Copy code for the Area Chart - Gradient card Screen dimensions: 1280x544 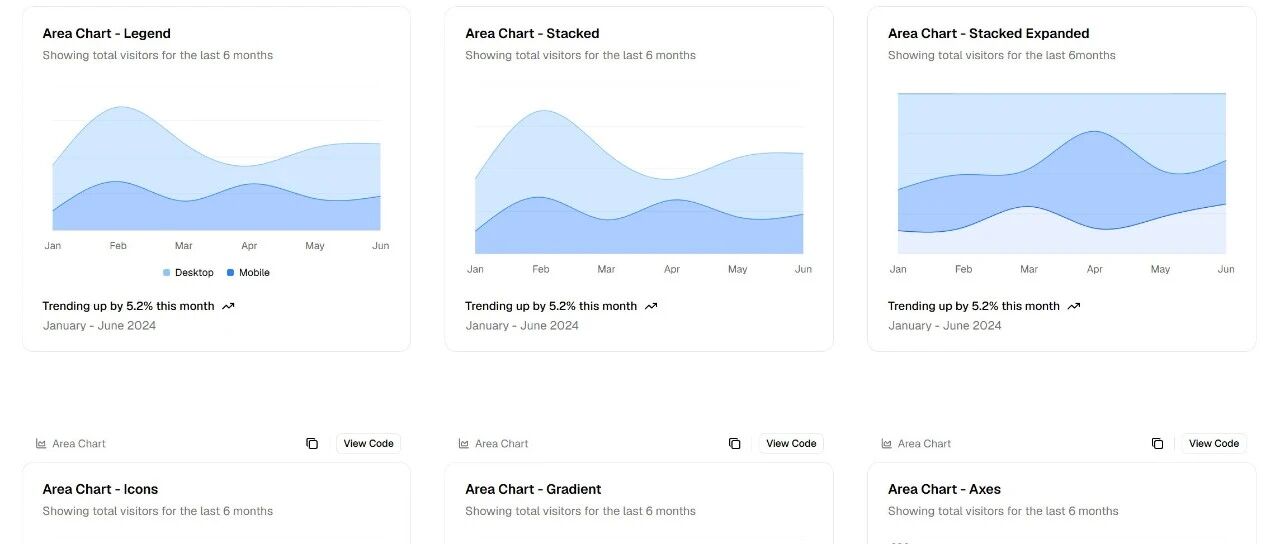click(735, 444)
